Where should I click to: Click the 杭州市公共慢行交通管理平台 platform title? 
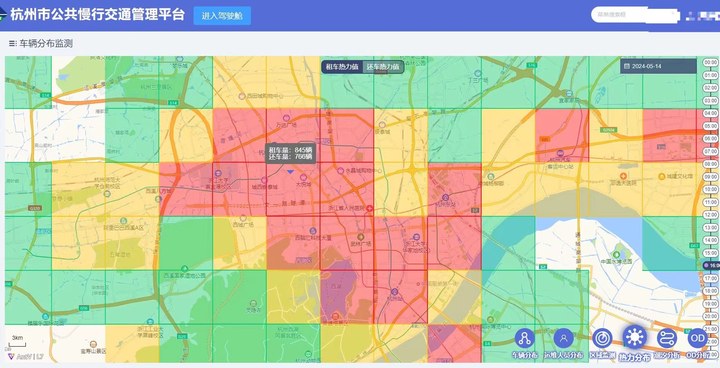[97, 15]
